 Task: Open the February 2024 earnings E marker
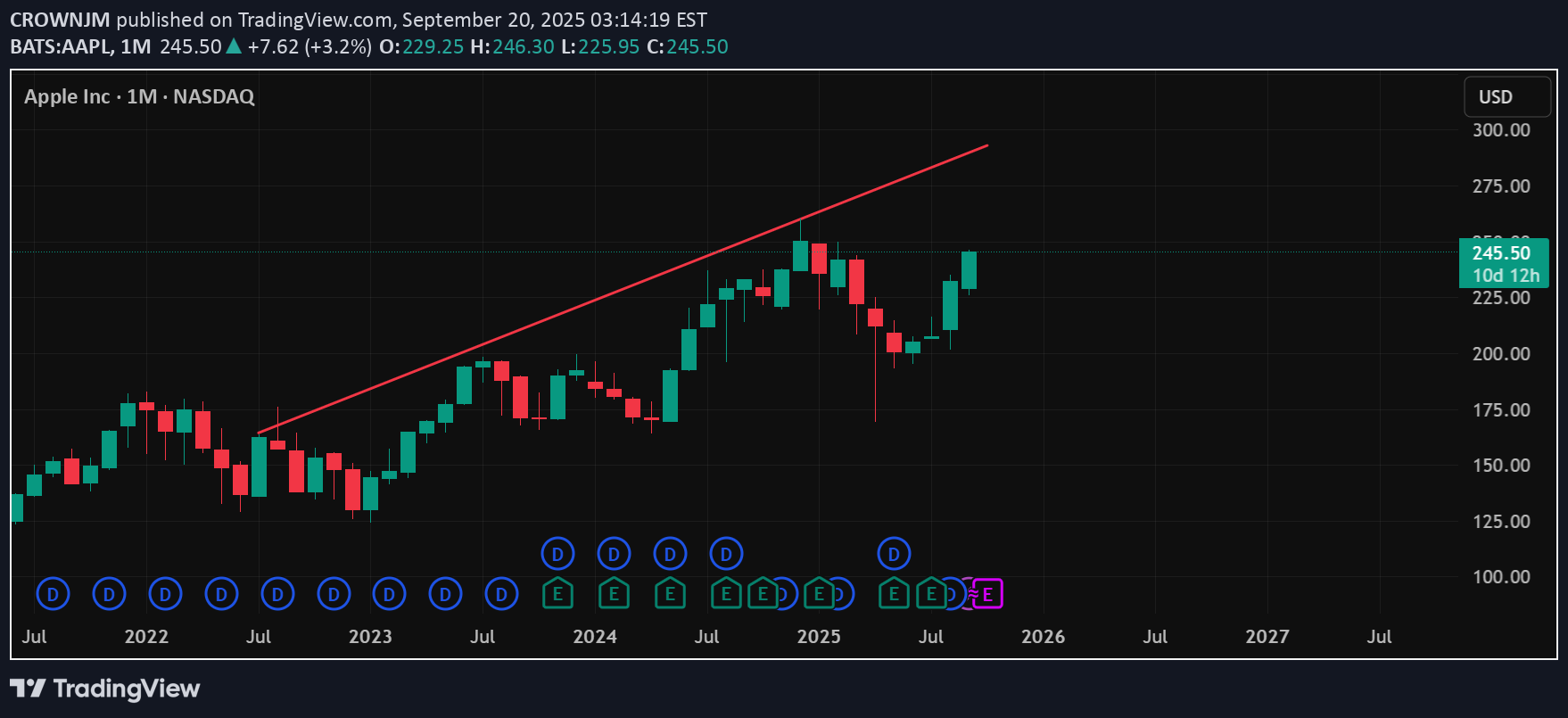614,593
